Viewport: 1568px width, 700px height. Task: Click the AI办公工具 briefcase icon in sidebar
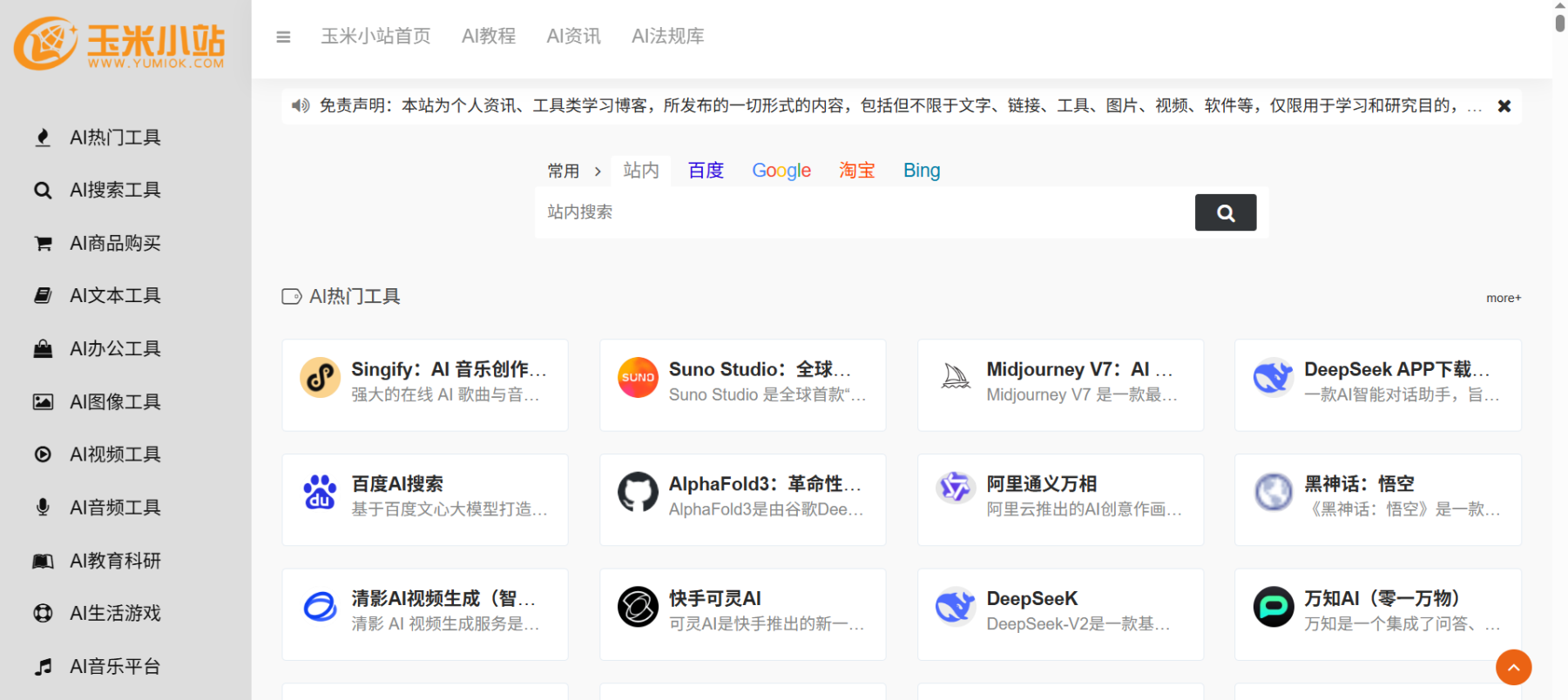pyautogui.click(x=43, y=348)
